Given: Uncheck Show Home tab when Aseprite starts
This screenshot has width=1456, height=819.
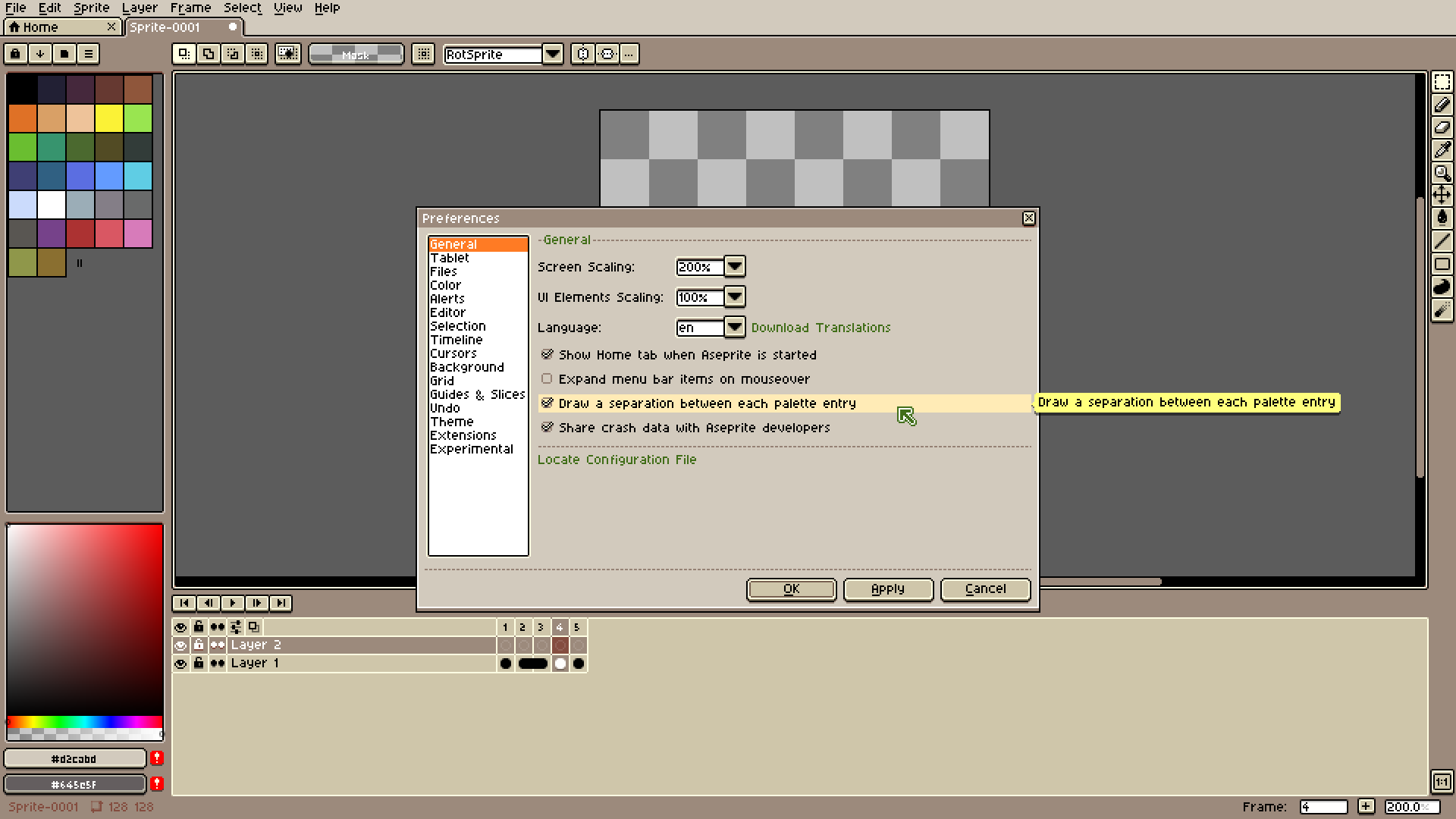Looking at the screenshot, I should tap(547, 354).
